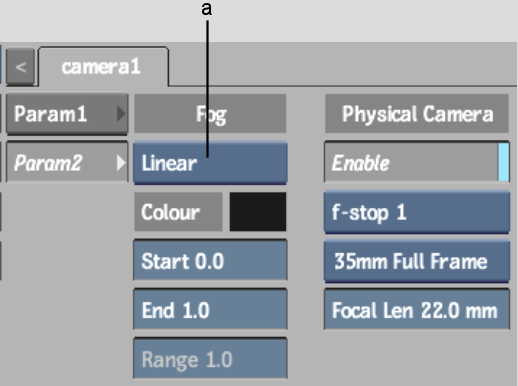
Task: Click the Range 1.0 field
Action: coord(210,359)
